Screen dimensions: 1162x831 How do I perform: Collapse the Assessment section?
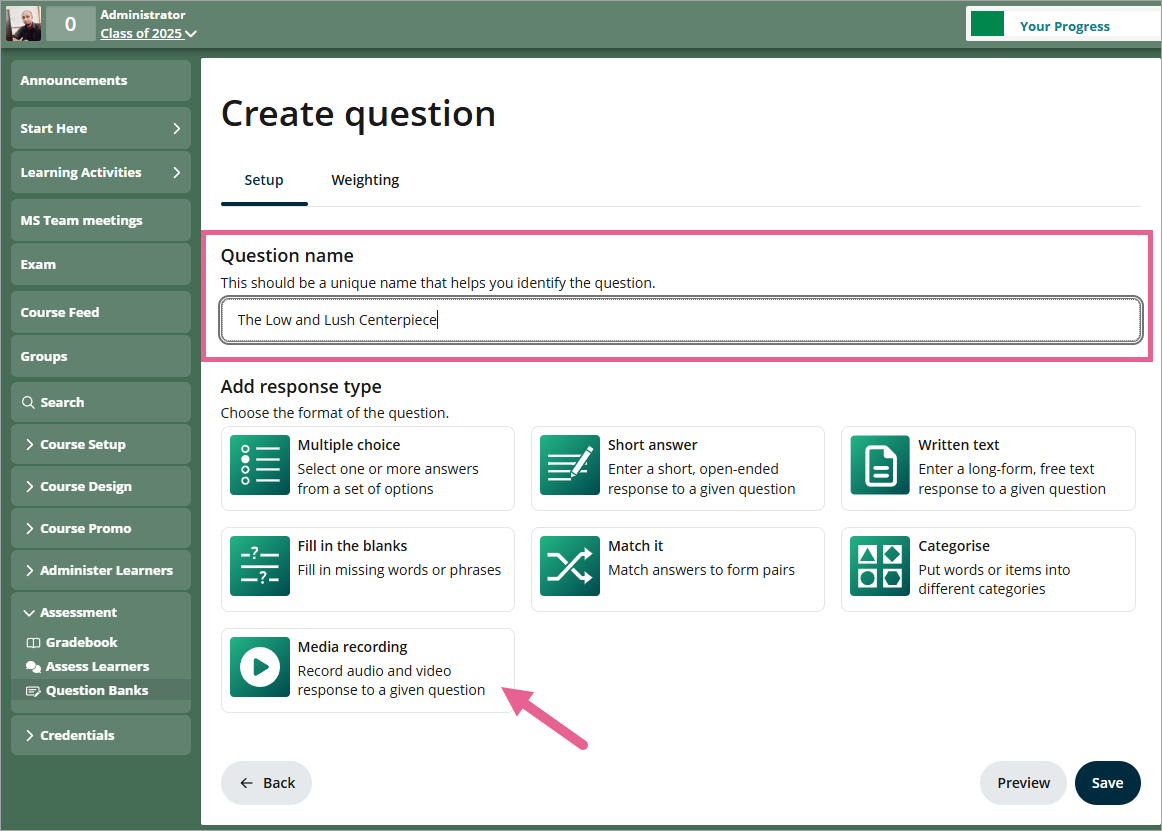click(x=101, y=612)
